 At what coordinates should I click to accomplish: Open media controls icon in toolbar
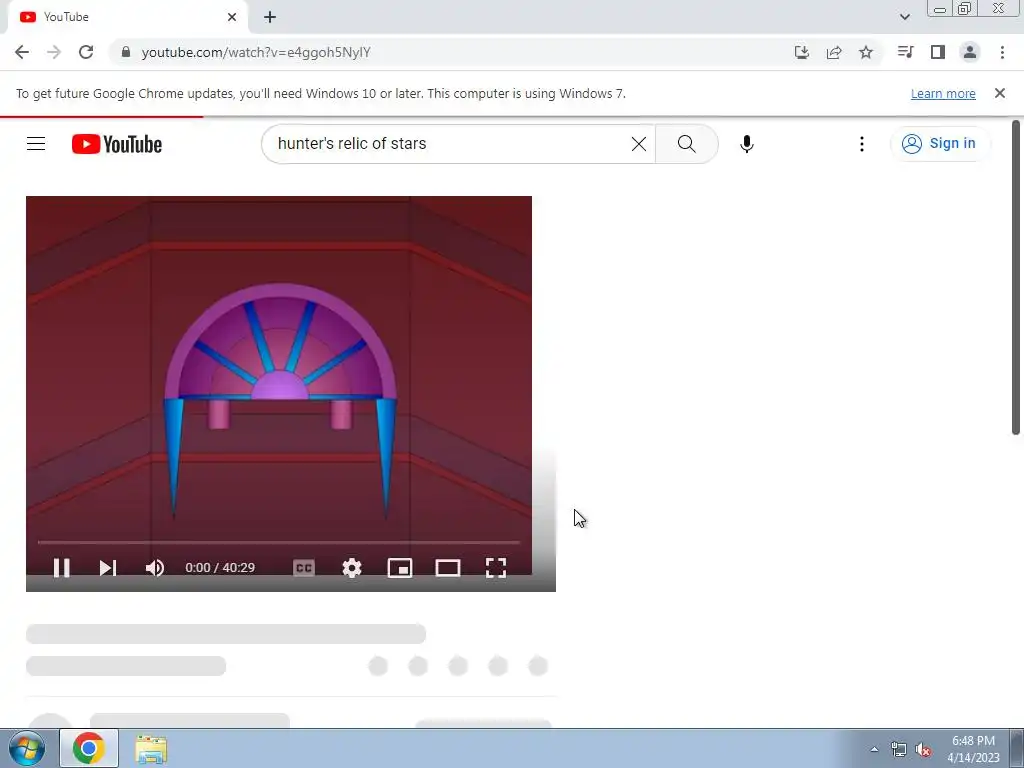point(905,52)
